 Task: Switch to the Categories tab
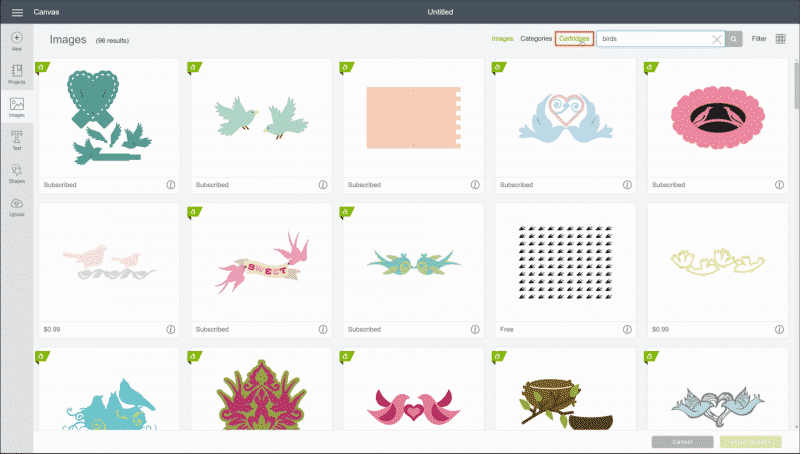pyautogui.click(x=536, y=39)
